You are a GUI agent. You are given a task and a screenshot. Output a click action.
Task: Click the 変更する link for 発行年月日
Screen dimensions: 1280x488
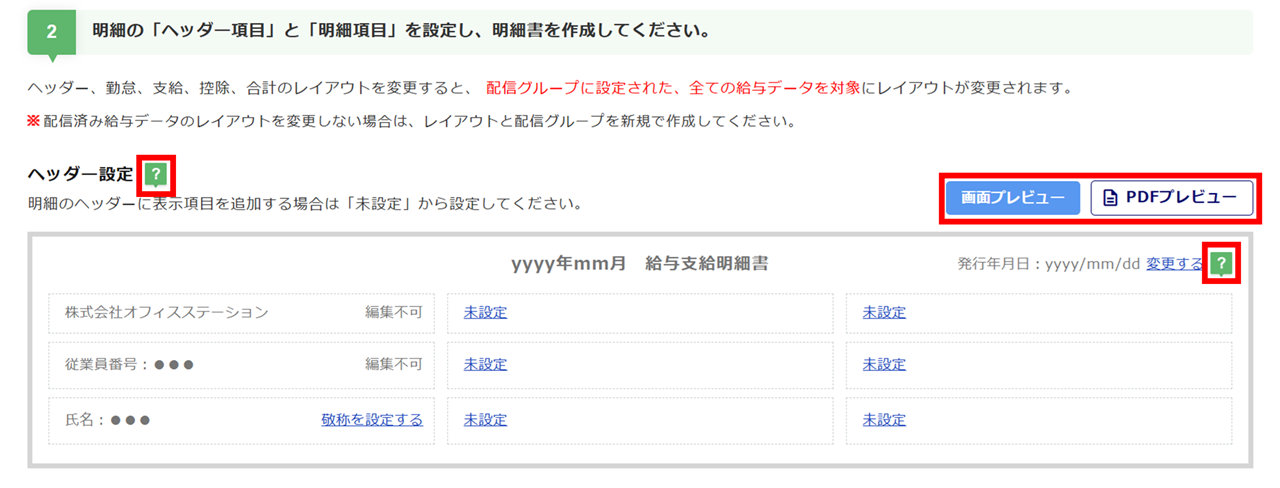[x=1174, y=264]
